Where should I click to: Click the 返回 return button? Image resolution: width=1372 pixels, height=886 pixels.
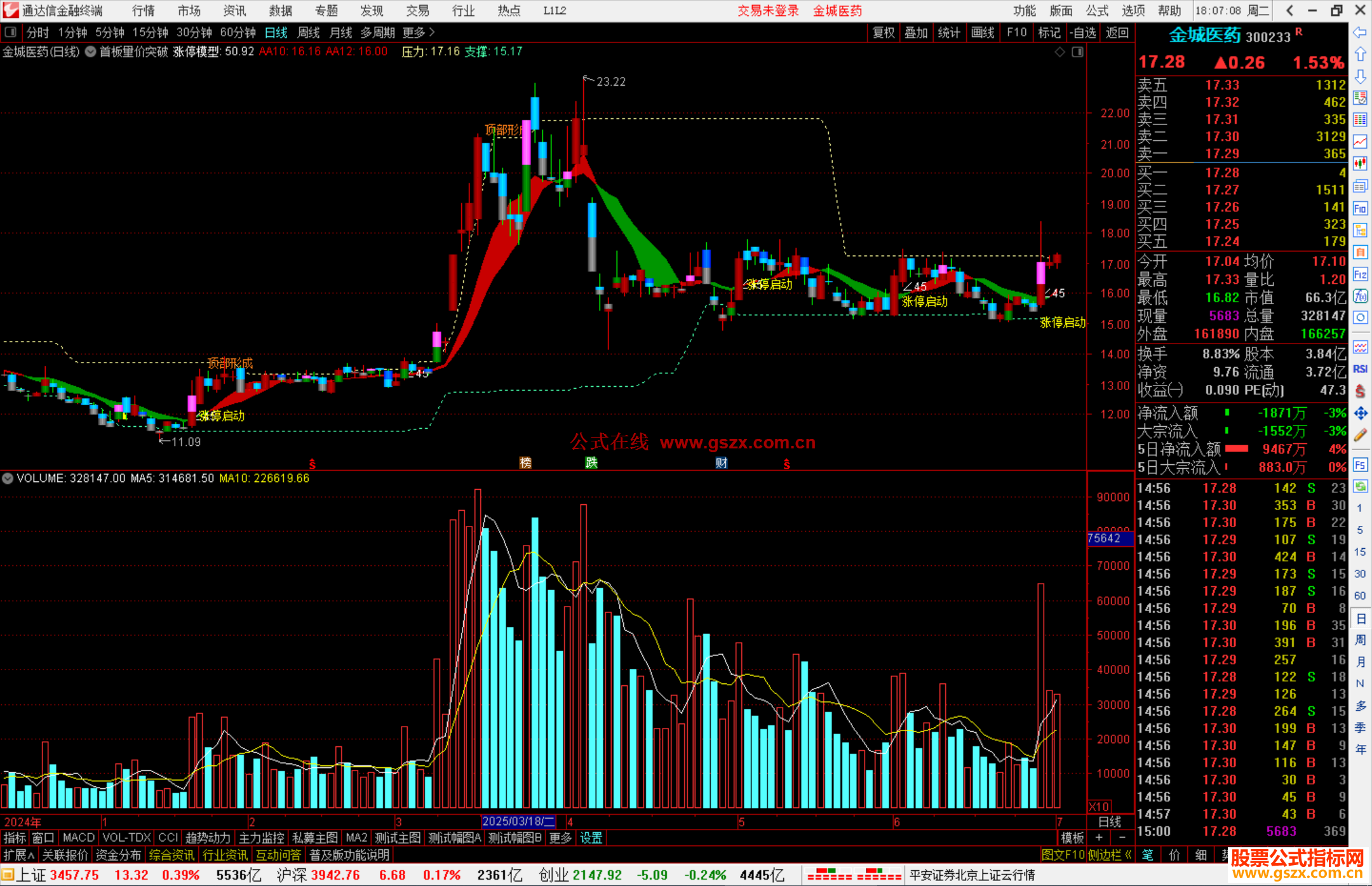pyautogui.click(x=1117, y=32)
